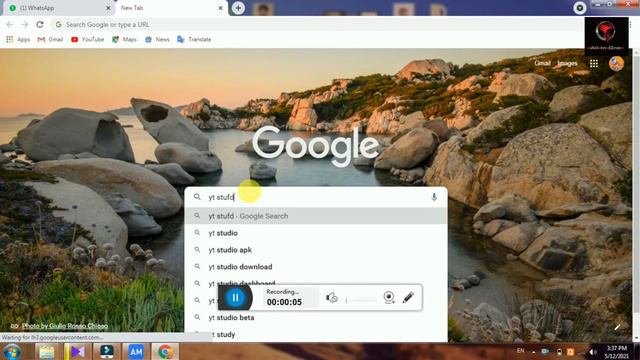Open the pencil annotation tool in recorder
The height and width of the screenshot is (360, 640).
tap(408, 298)
